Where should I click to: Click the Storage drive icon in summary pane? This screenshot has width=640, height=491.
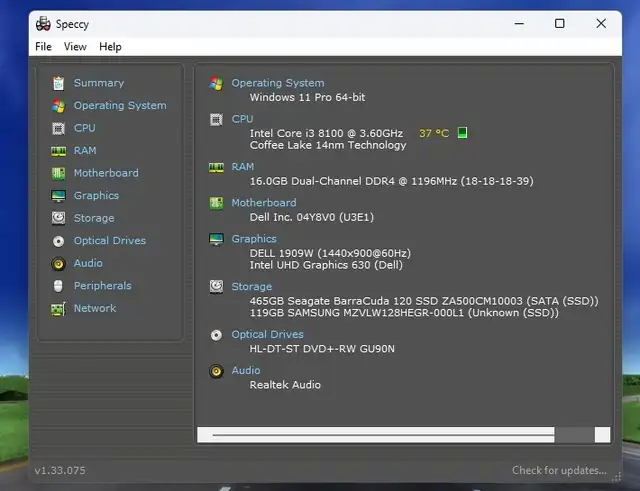(216, 287)
